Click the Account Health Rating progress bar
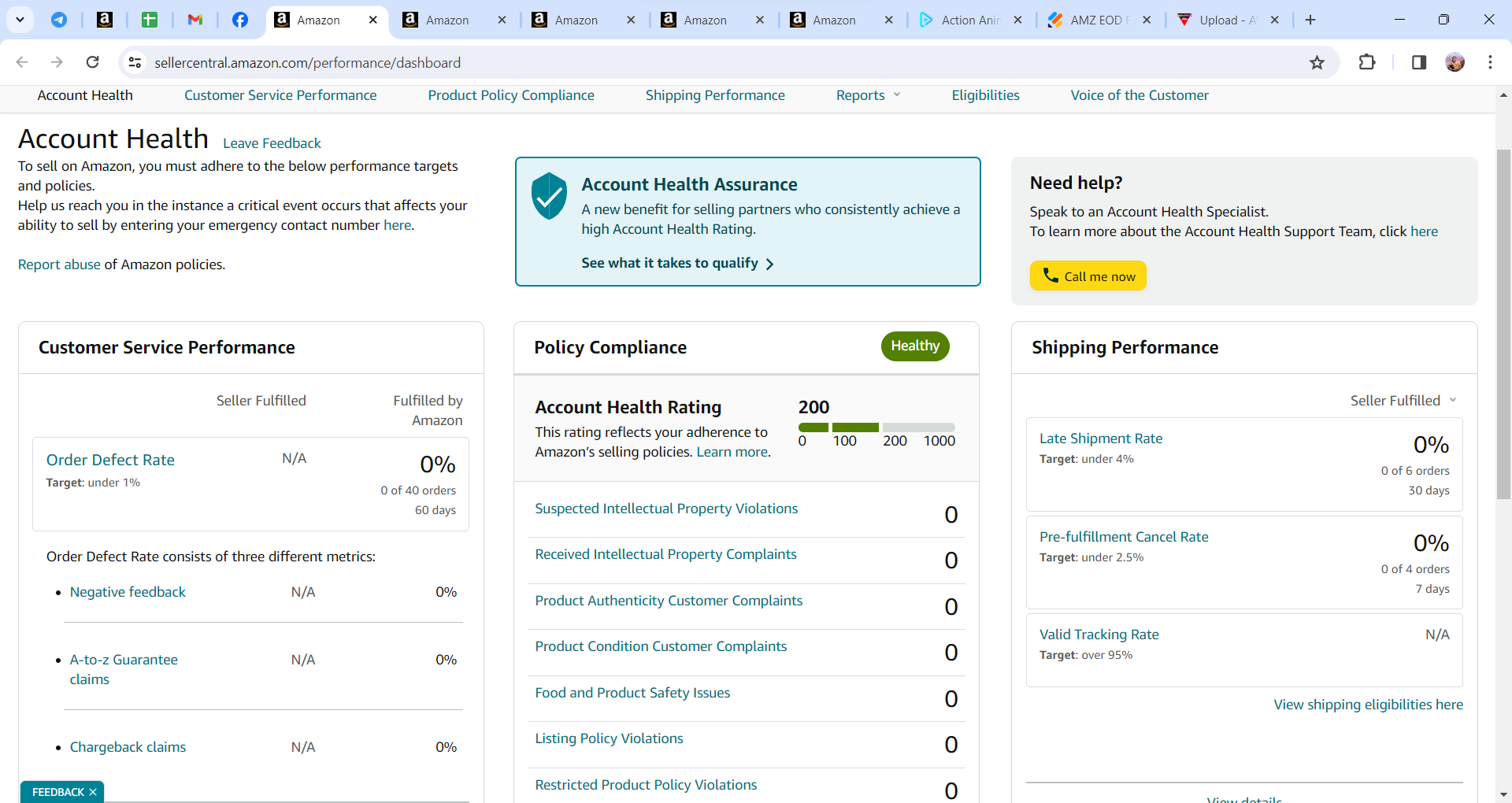This screenshot has height=803, width=1512. pos(876,427)
